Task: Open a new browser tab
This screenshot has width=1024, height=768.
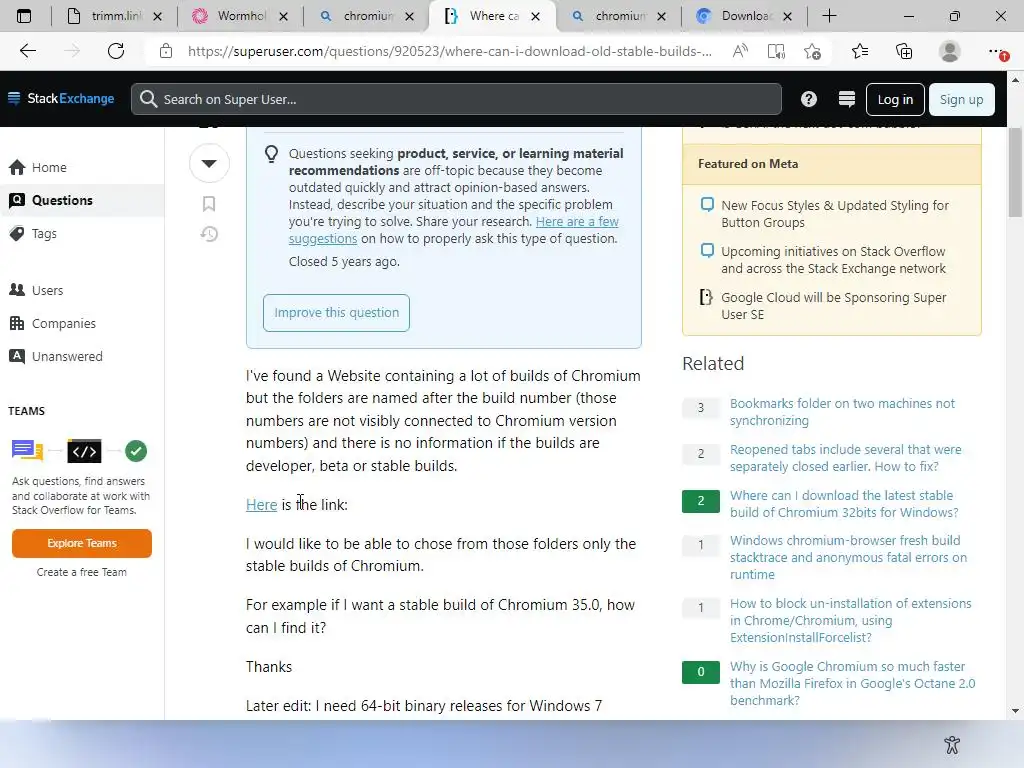Action: click(x=829, y=16)
